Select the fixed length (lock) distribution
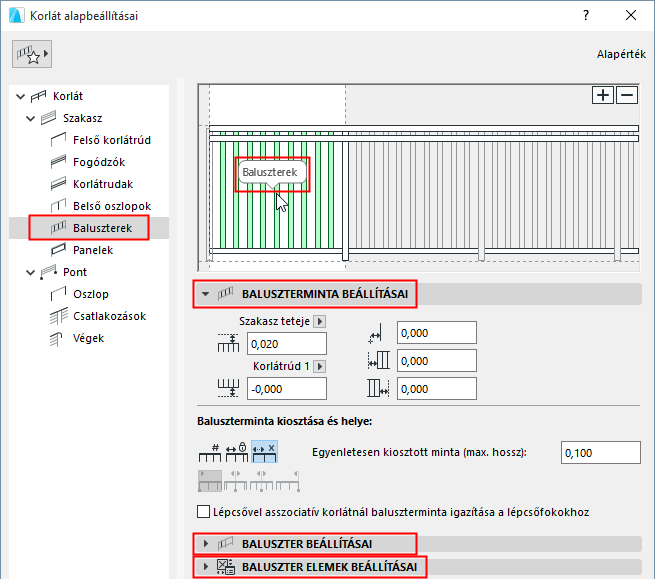655x579 pixels. click(x=237, y=452)
